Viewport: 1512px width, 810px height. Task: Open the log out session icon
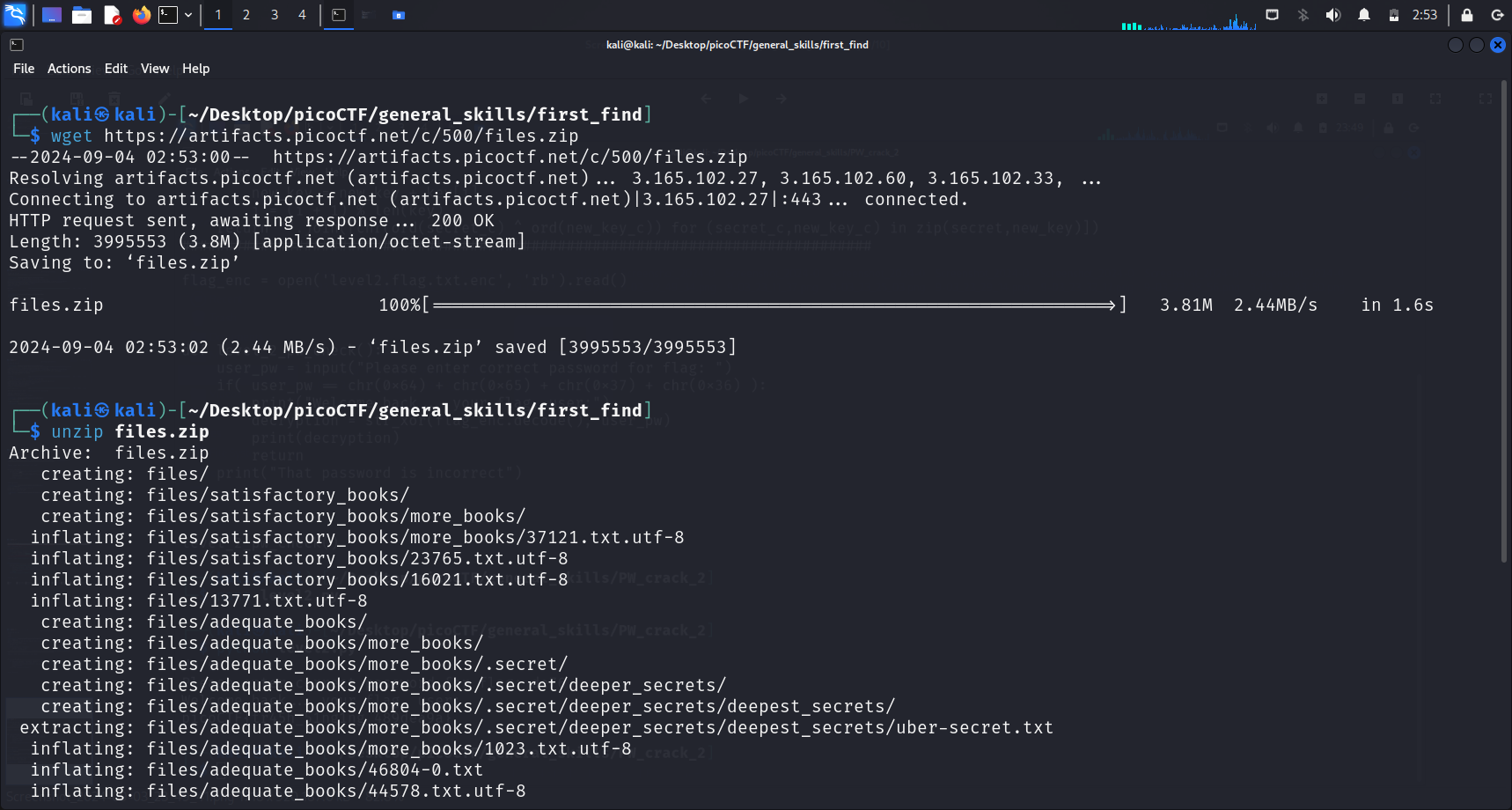pyautogui.click(x=1497, y=15)
